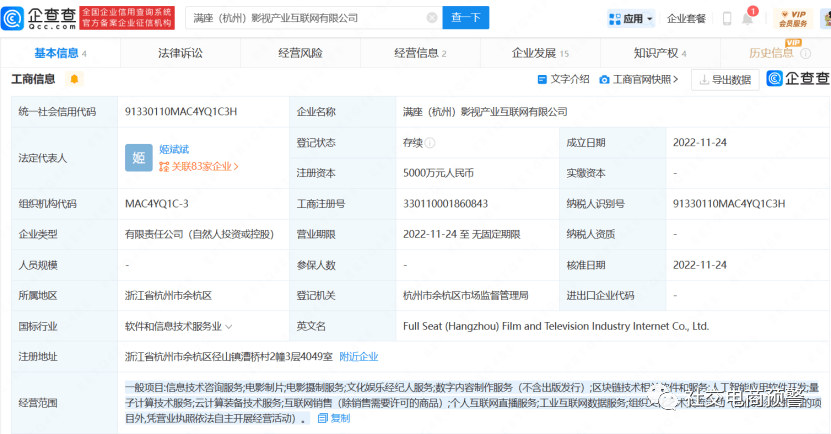Click 复制 to copy business scope
The width and height of the screenshot is (831, 434).
[334, 418]
